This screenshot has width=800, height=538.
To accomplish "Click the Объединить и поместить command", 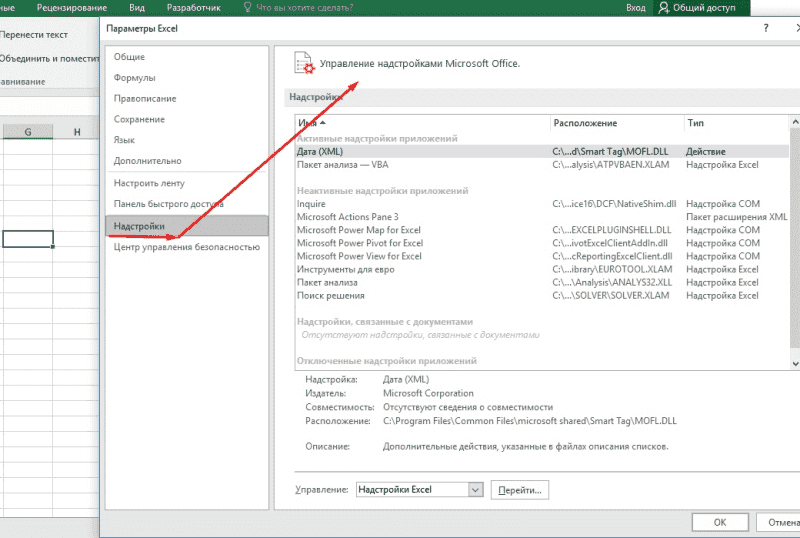I will click(49, 59).
